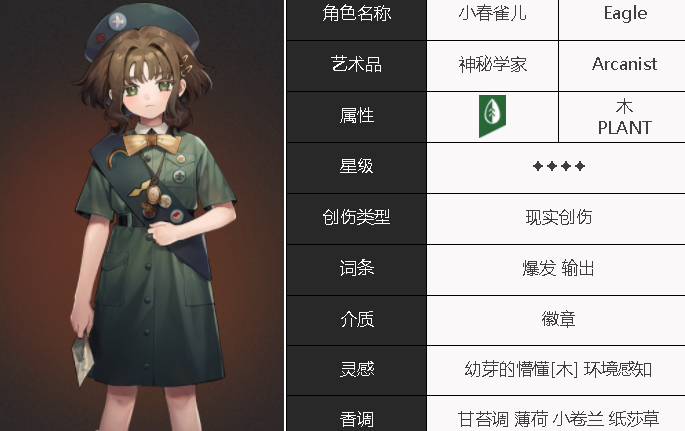The height and width of the screenshot is (431, 685).
Task: Click the 爆发 输出 tags cell
Action: 556,270
